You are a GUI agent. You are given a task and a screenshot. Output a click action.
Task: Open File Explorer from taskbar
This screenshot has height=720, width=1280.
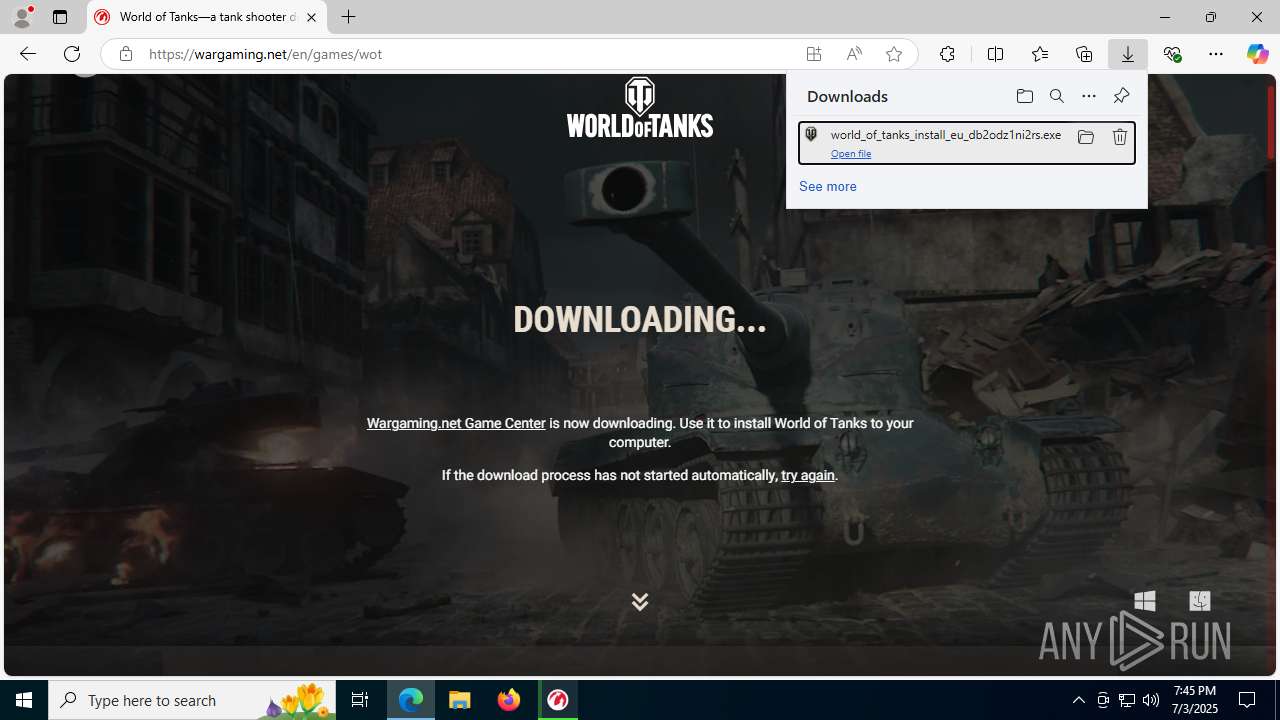pyautogui.click(x=460, y=700)
